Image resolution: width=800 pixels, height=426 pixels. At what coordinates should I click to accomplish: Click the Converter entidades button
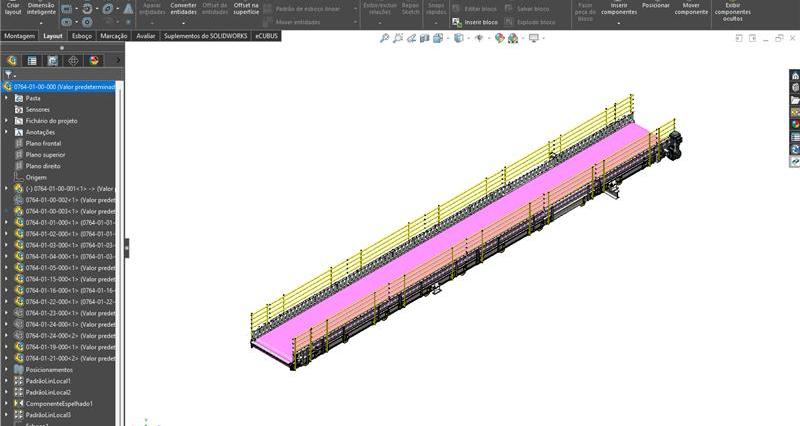tap(183, 9)
